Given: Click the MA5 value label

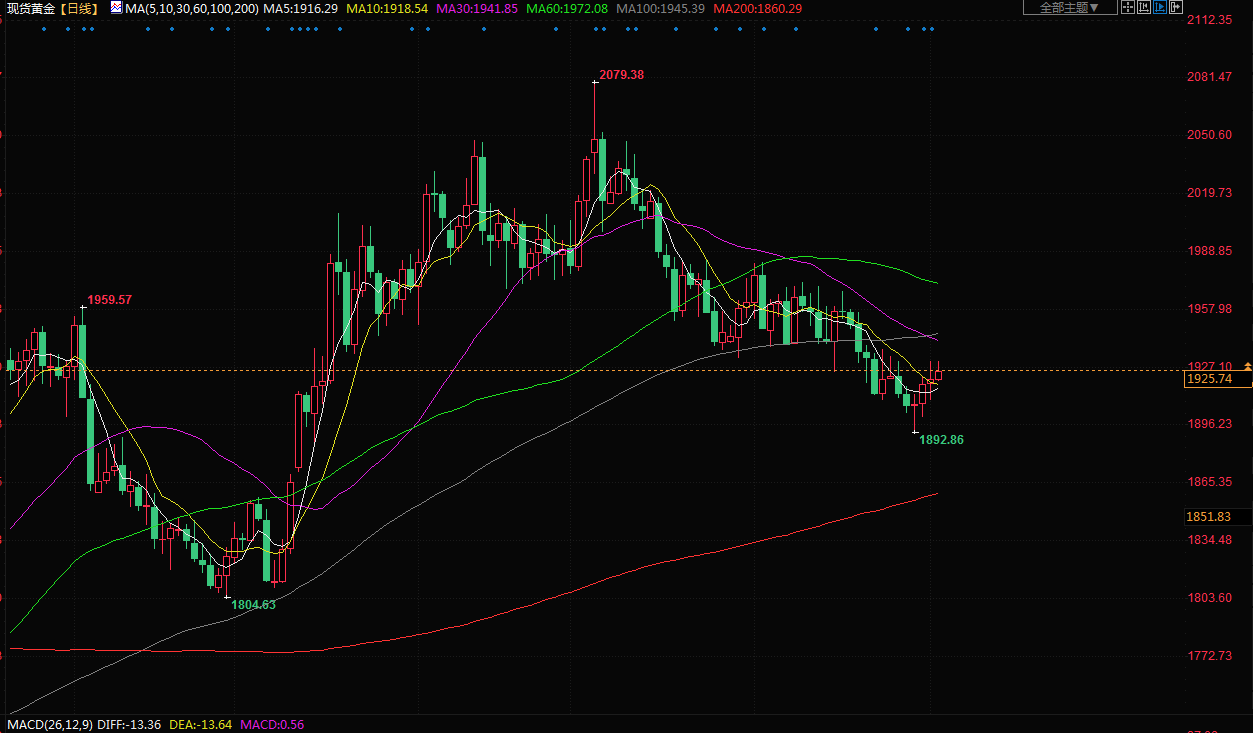Looking at the screenshot, I should (300, 8).
